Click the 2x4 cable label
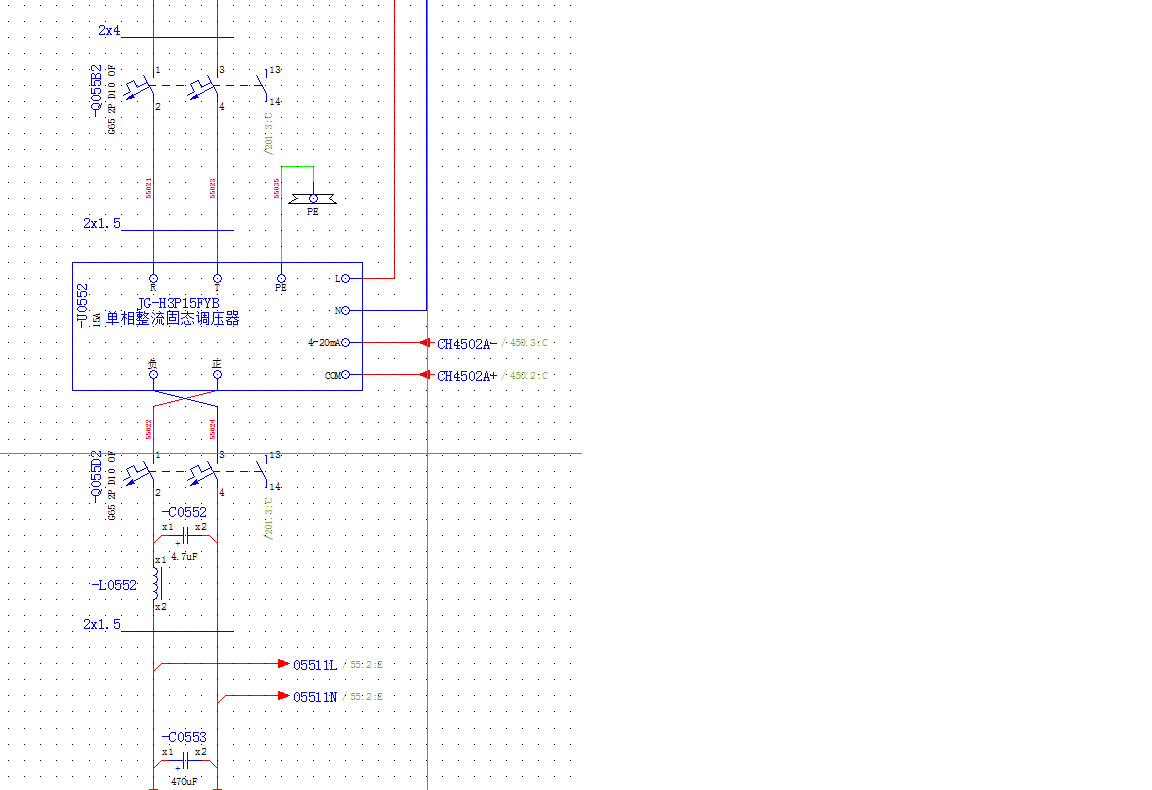This screenshot has height=790, width=1152. click(x=109, y=31)
